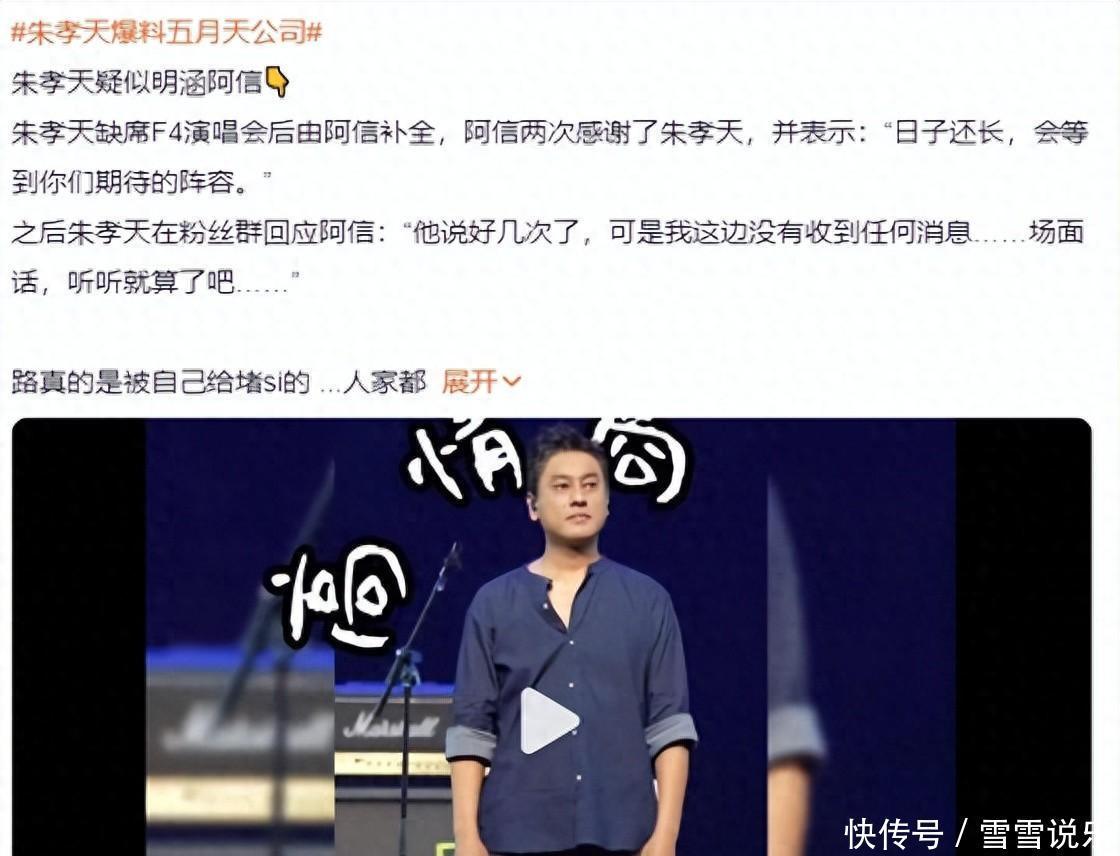1120x856 pixels.
Task: Click the line starting 朱孝天缺席F4演唱会
Action: coord(550,133)
